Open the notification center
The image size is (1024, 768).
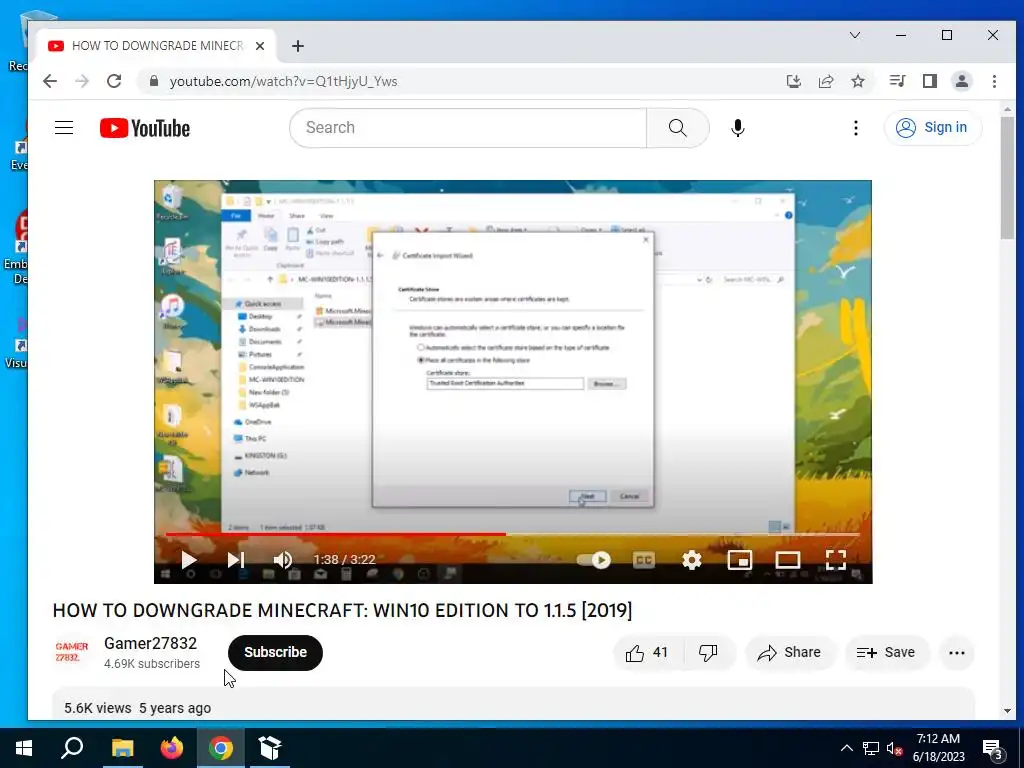(x=993, y=749)
